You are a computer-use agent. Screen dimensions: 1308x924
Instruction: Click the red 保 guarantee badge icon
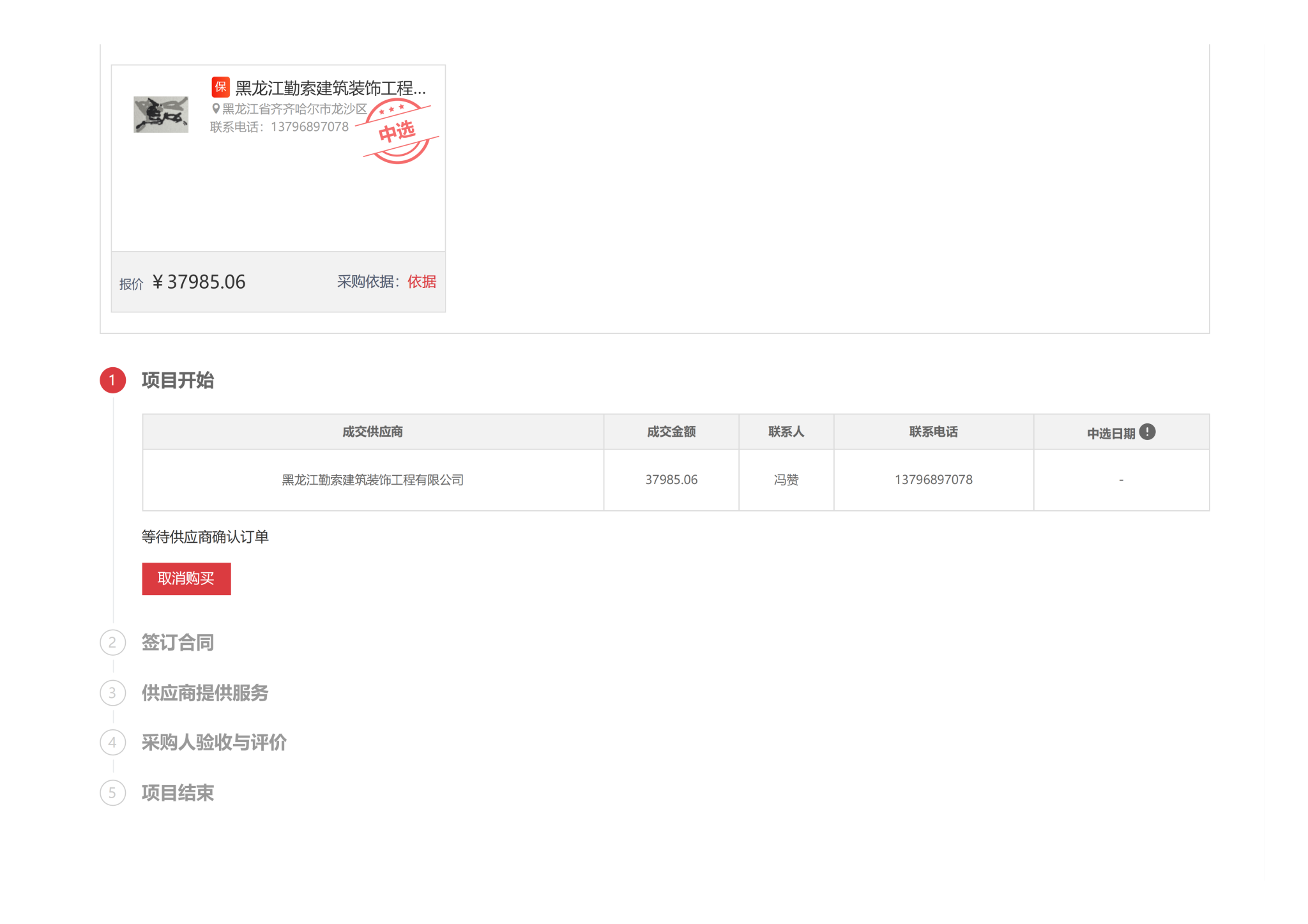[x=220, y=87]
